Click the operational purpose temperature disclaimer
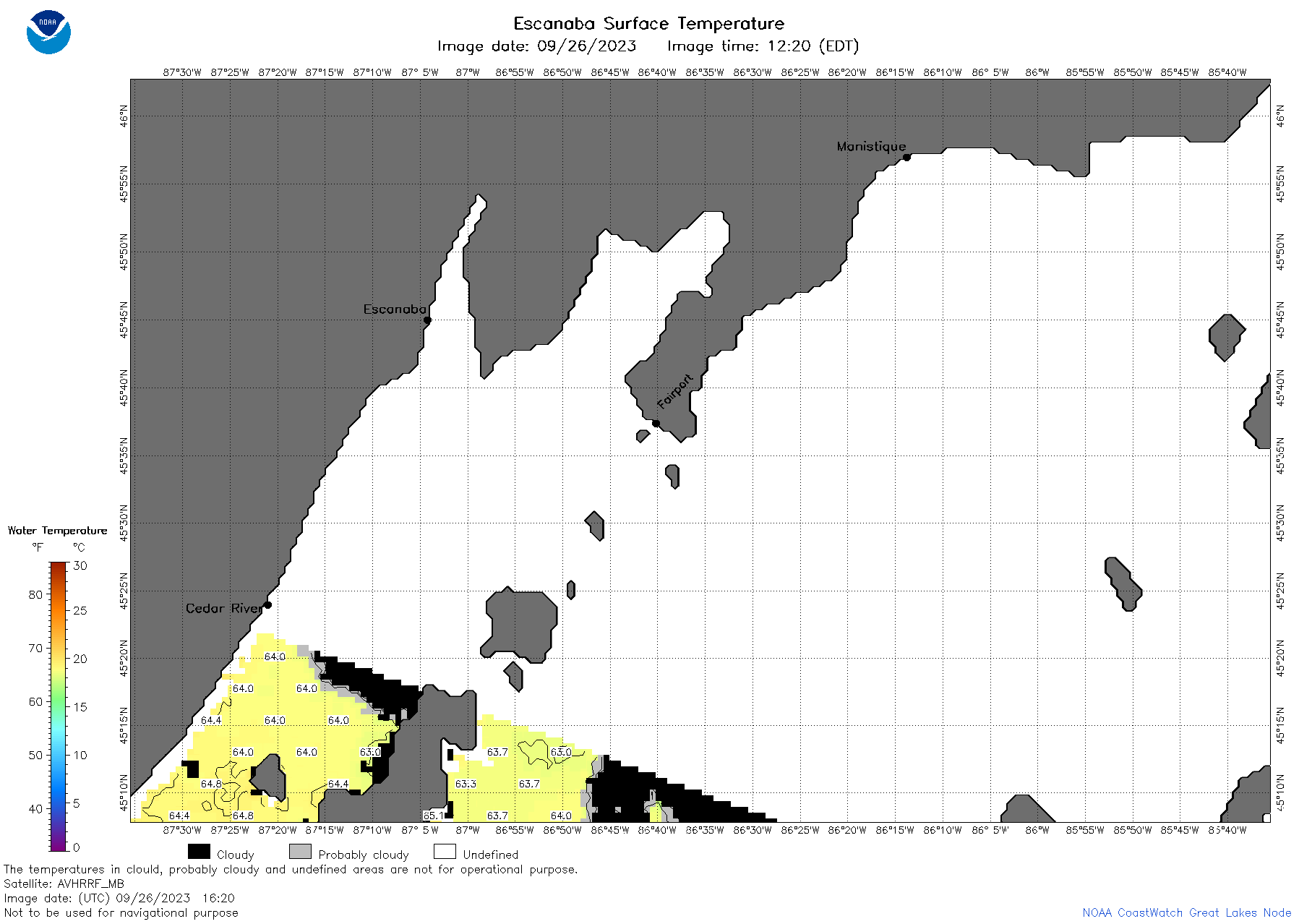The height and width of the screenshot is (924, 1299). click(291, 869)
